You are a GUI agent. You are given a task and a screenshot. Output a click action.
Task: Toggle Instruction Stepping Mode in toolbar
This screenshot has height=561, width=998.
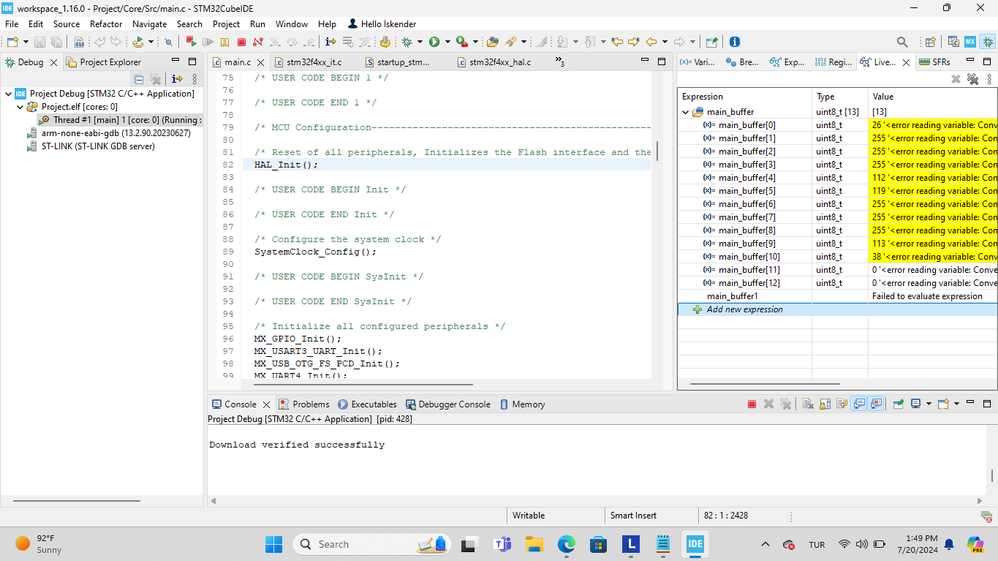330,42
